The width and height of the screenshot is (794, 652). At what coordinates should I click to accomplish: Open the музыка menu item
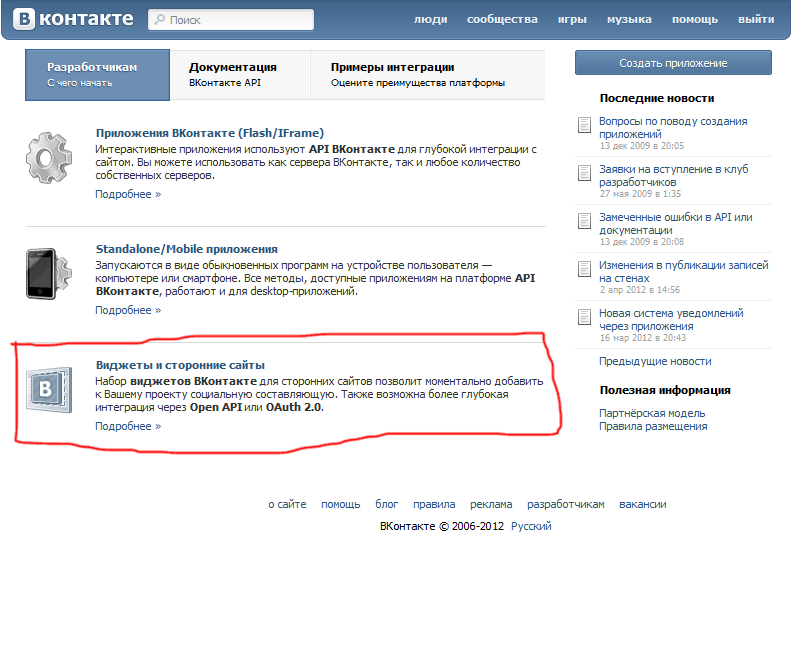[x=629, y=19]
